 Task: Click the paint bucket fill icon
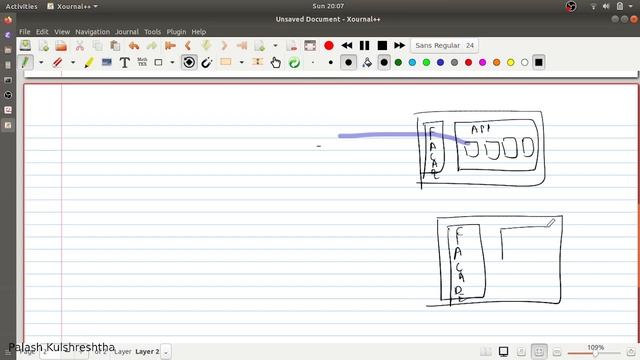pos(367,62)
